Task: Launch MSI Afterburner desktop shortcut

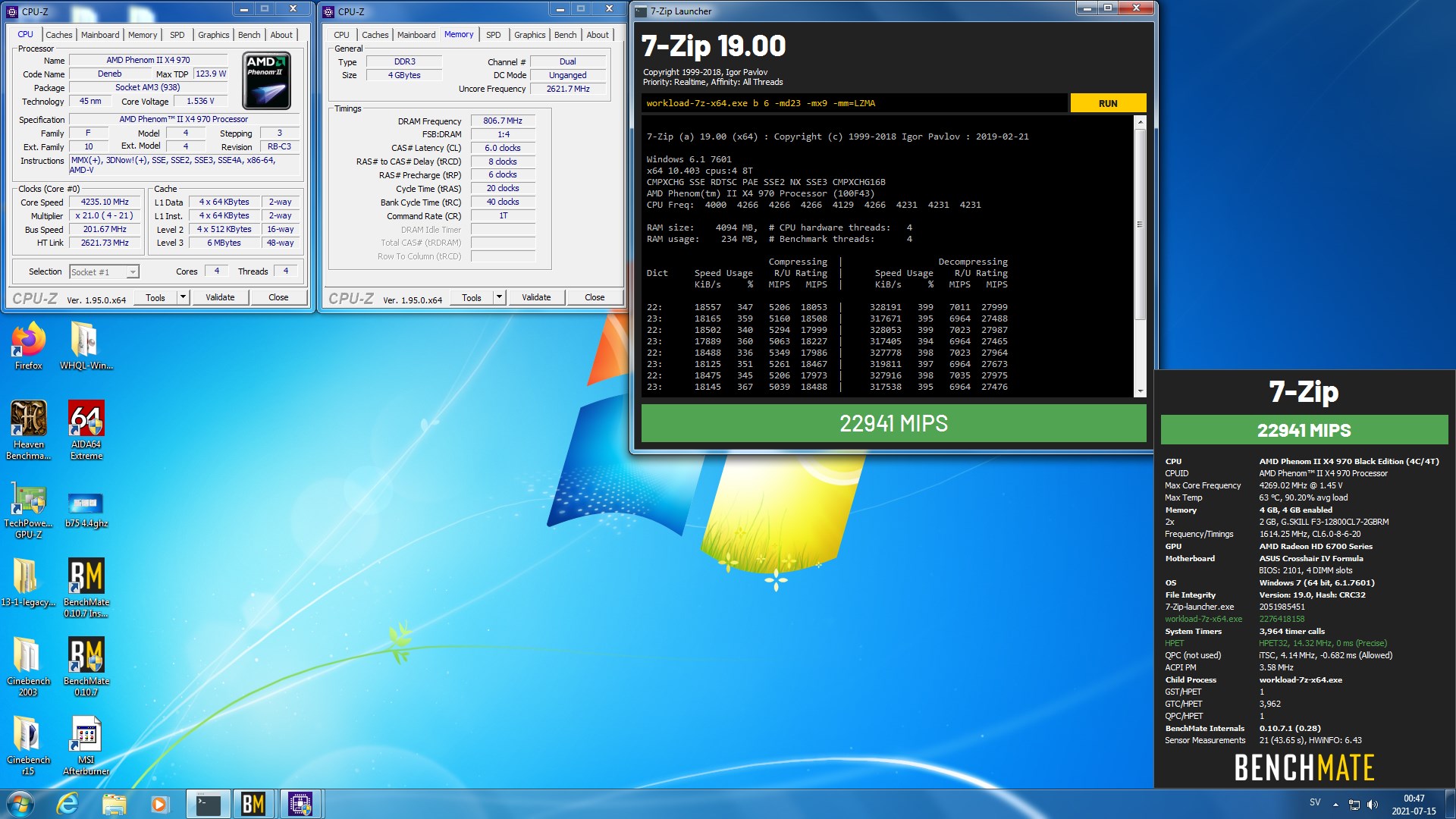Action: point(86,745)
